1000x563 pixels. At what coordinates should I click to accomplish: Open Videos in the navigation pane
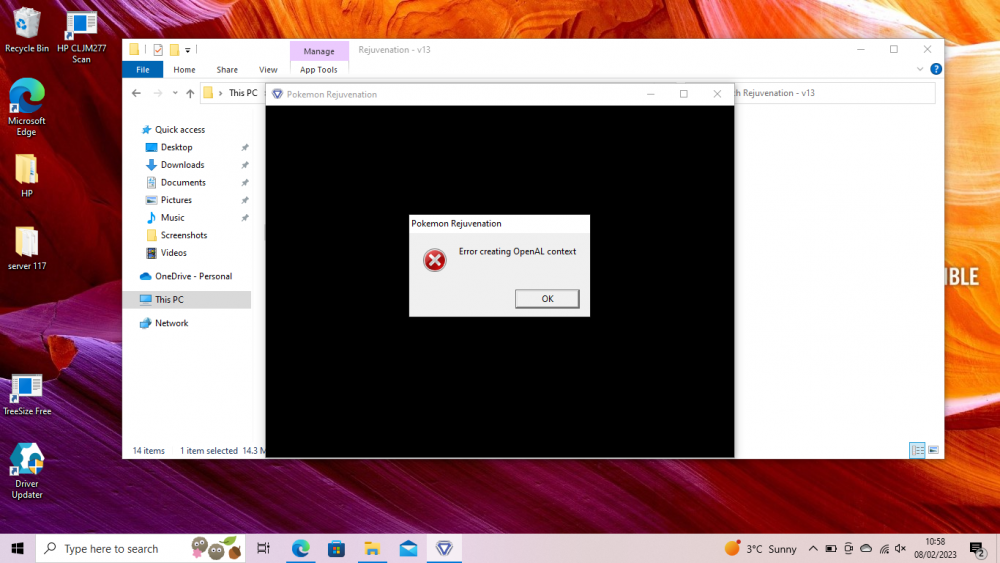(173, 252)
